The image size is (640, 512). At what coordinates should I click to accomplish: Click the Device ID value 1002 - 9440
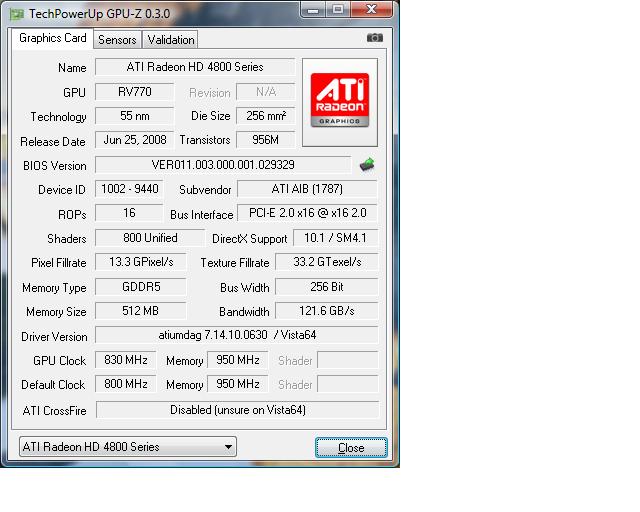pyautogui.click(x=129, y=189)
